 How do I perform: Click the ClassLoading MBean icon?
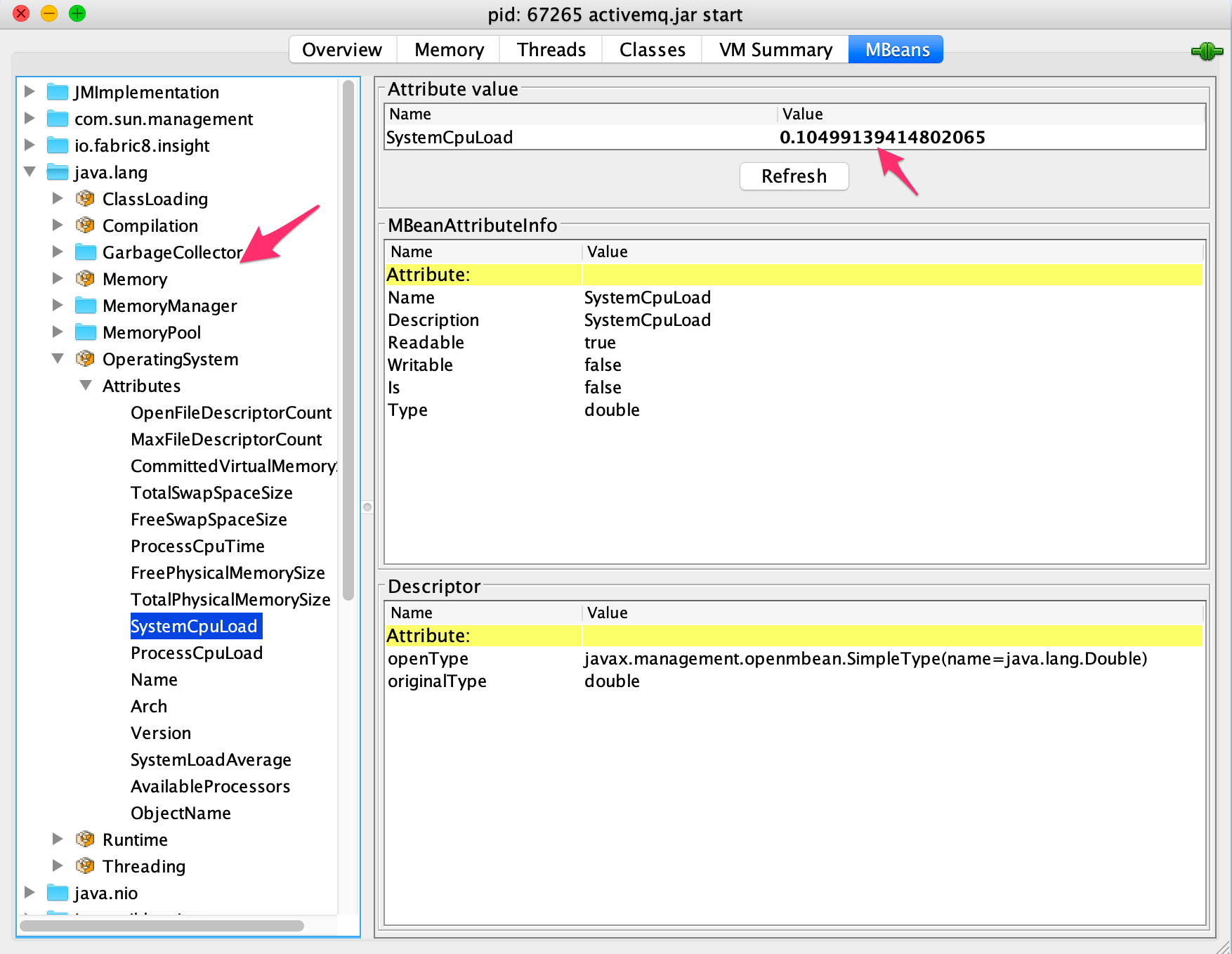85,199
